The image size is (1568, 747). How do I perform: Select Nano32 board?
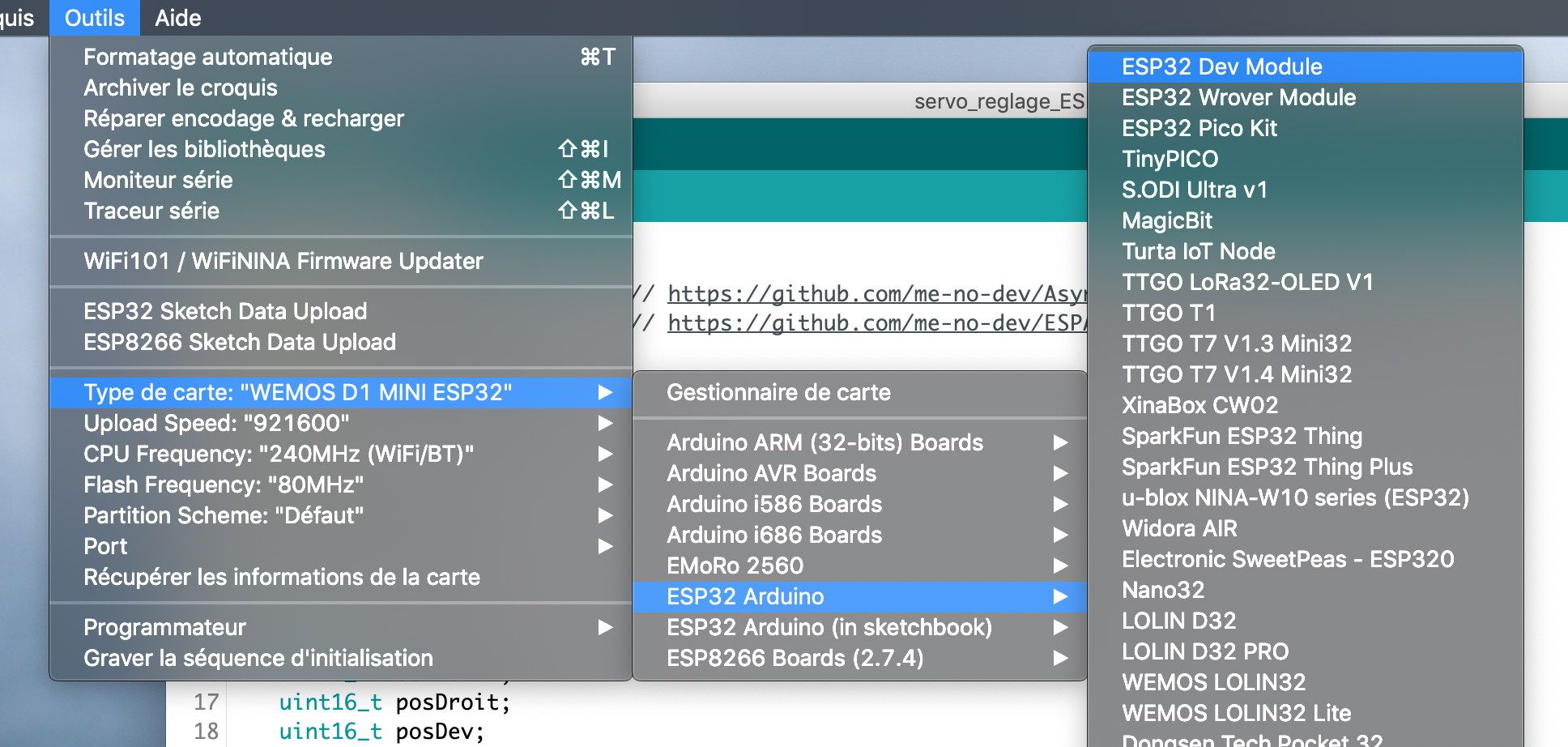click(x=1306, y=590)
